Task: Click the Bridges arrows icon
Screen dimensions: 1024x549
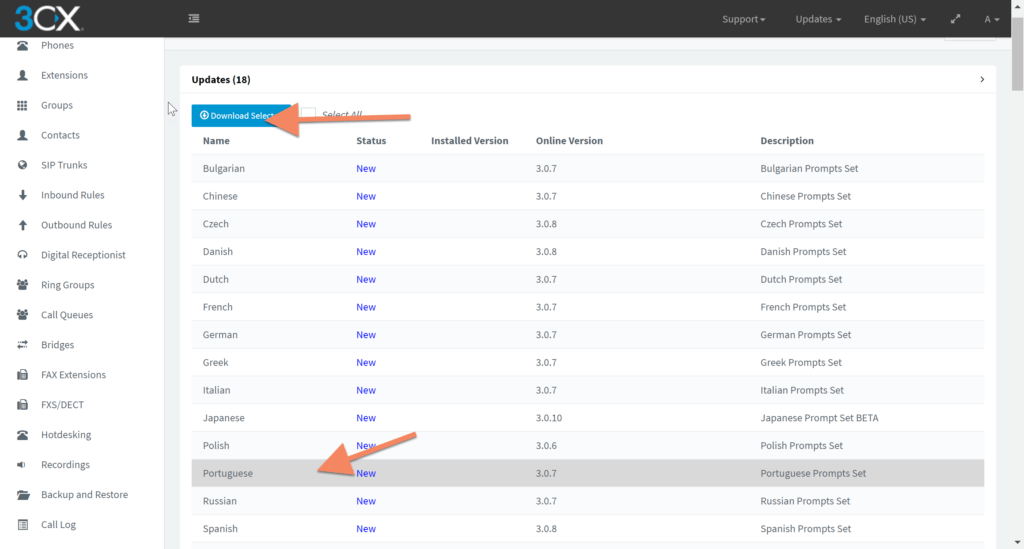Action: pos(22,345)
